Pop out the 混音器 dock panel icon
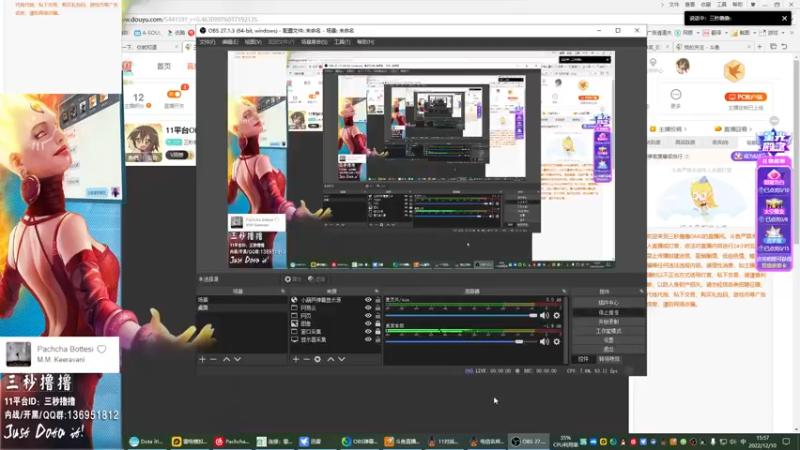The image size is (800, 450). coord(564,291)
